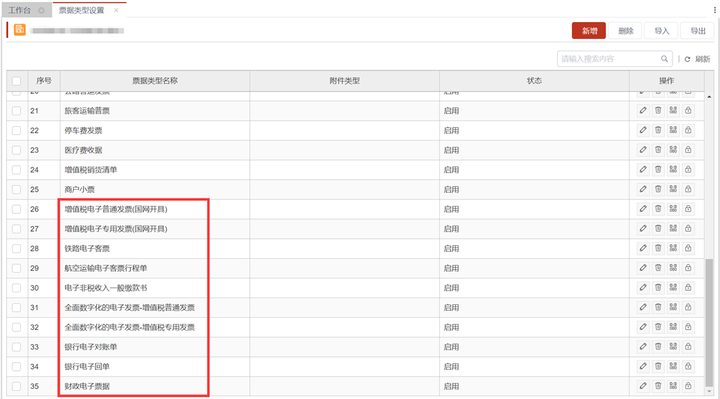Screen dimensions: 720x399
Task: Open the grid config icon in row 32
Action: [x=673, y=327]
